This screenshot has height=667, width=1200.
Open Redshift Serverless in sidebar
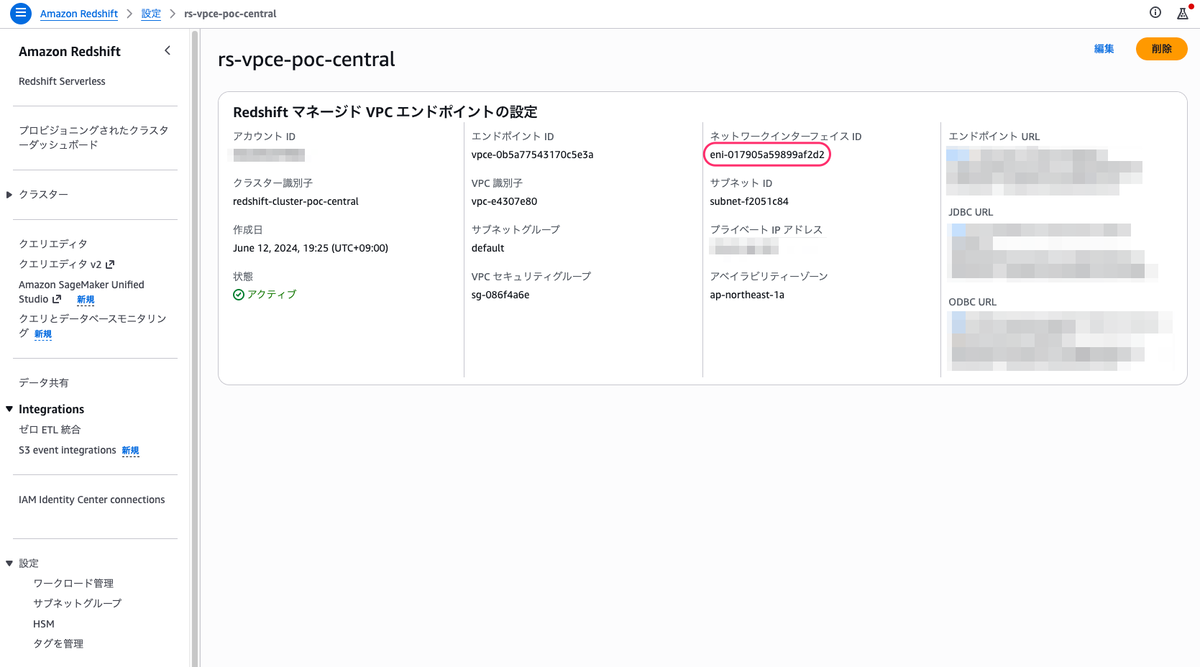pos(62,81)
